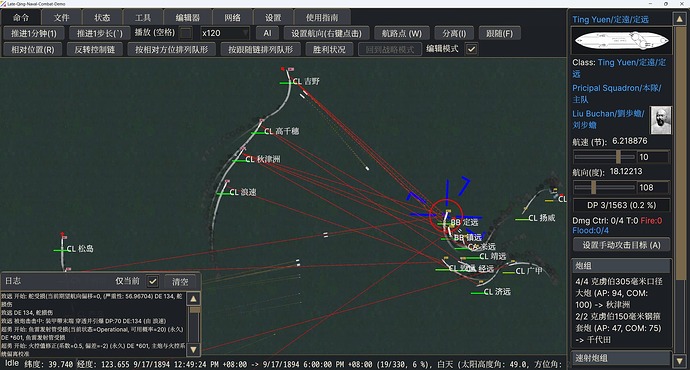This screenshot has width=690, height=370.
Task: Toggle the 播放 (空格) checkbox
Action: tap(186, 33)
